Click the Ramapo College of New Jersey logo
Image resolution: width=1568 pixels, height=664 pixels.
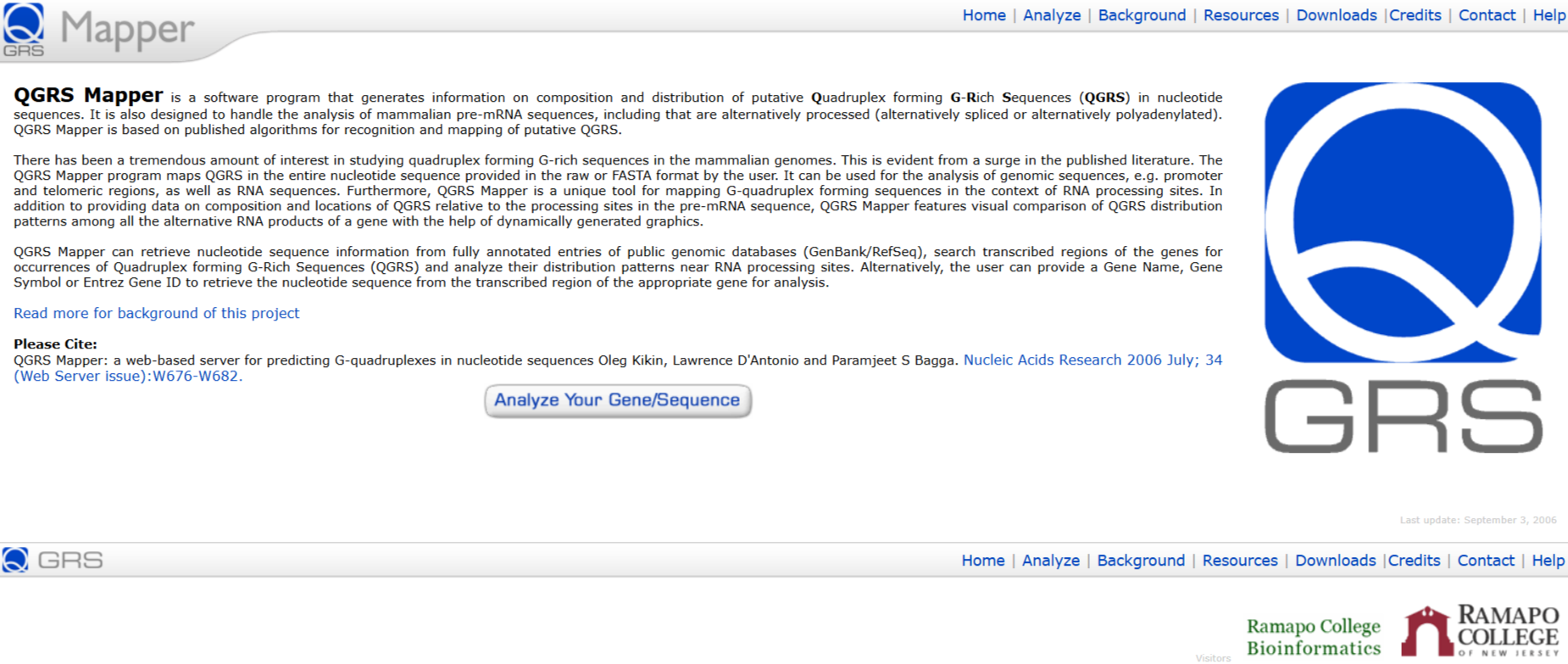pyautogui.click(x=1481, y=630)
